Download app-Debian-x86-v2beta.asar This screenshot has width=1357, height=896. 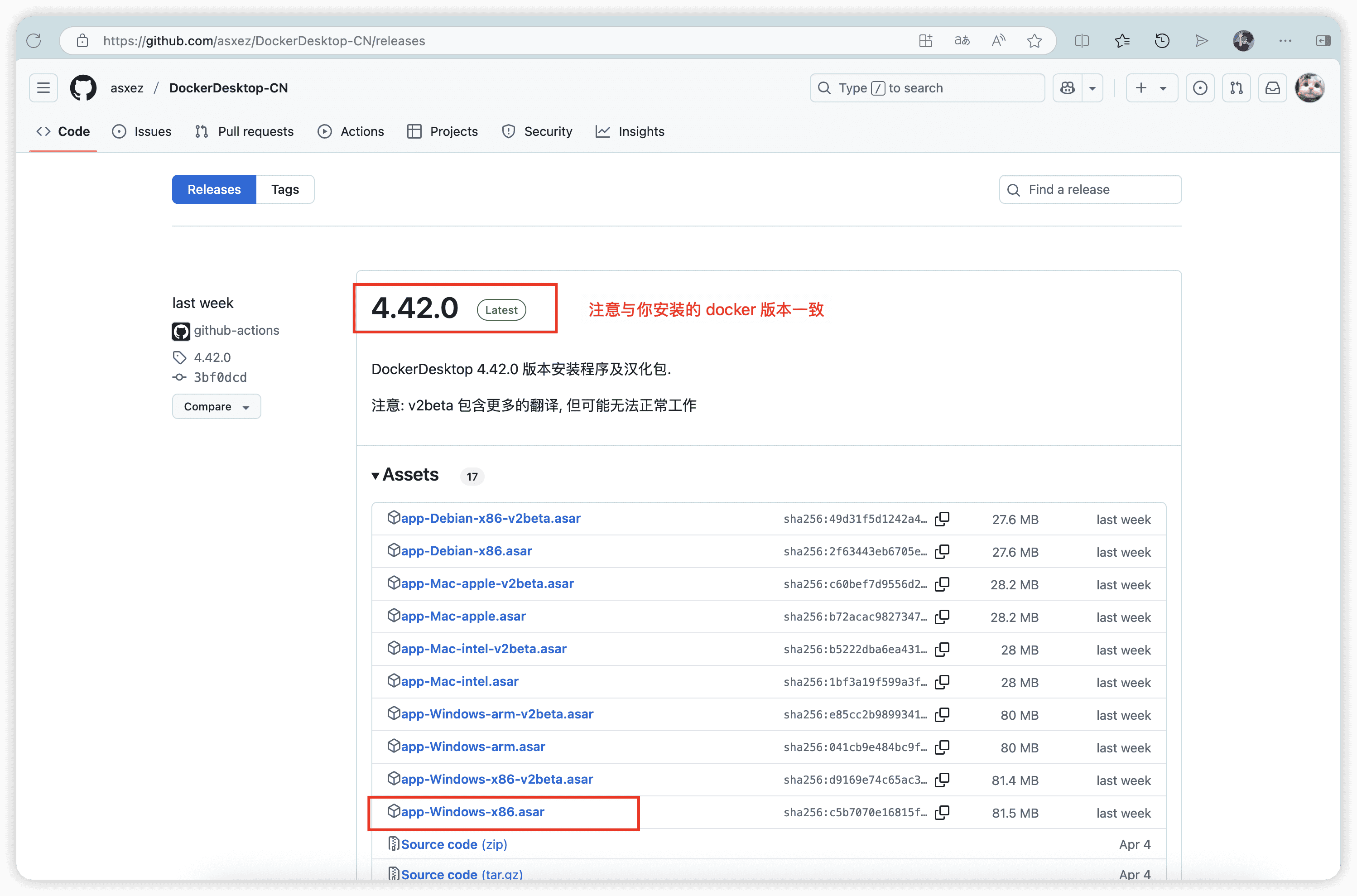[x=491, y=518]
